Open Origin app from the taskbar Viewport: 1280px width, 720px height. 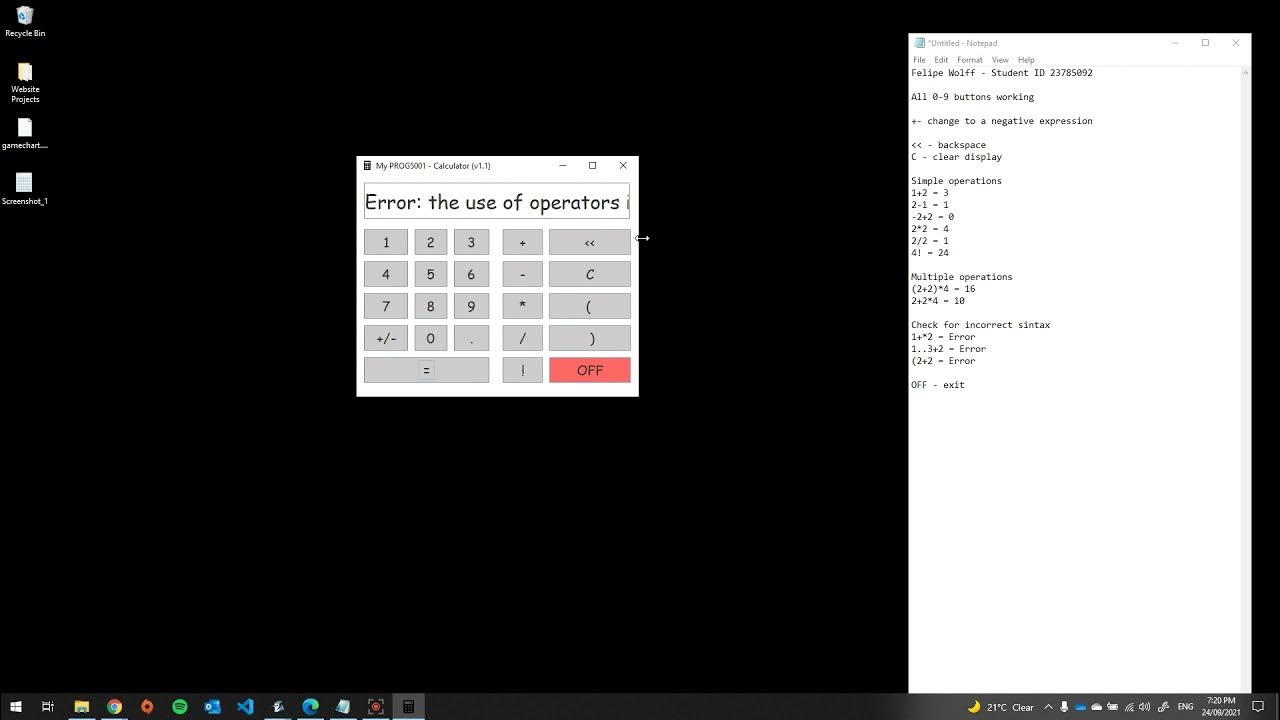click(147, 706)
